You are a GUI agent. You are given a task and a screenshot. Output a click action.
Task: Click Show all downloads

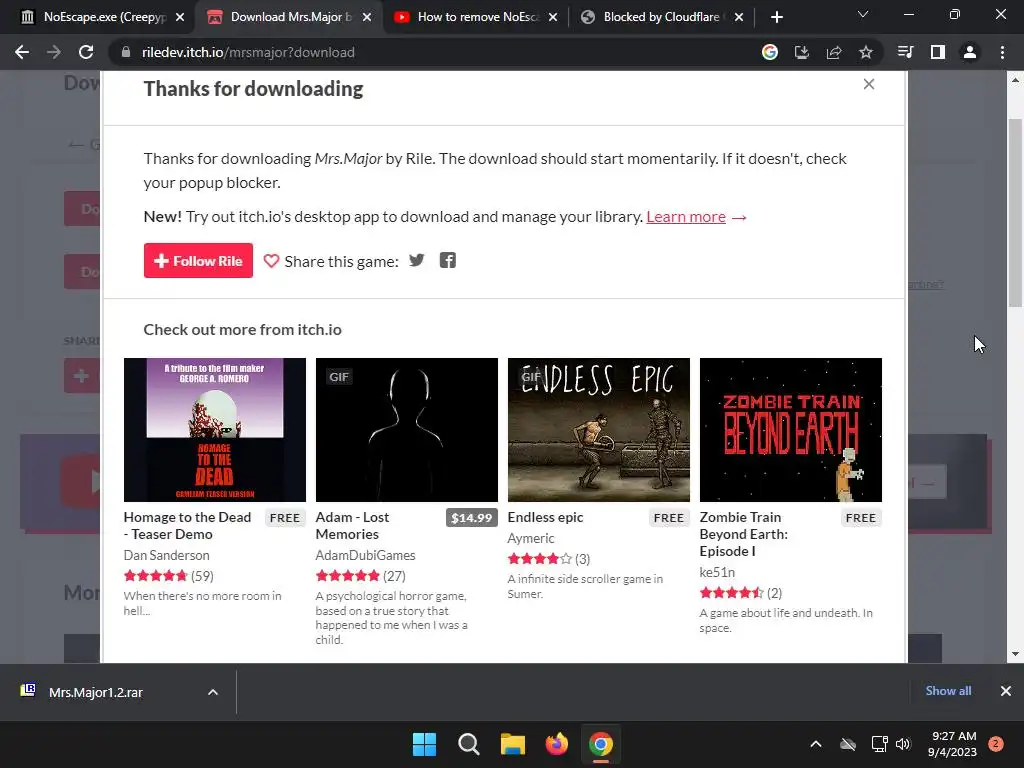[x=948, y=691]
